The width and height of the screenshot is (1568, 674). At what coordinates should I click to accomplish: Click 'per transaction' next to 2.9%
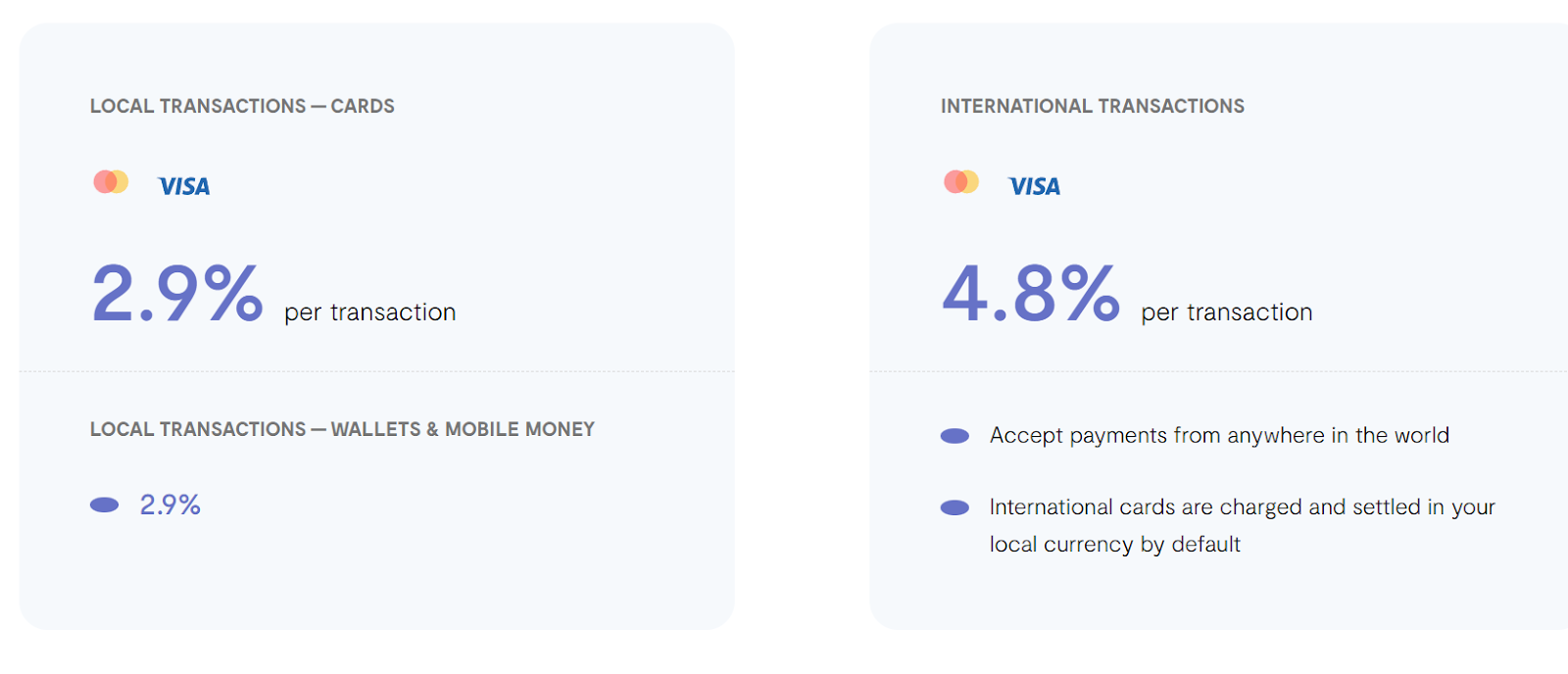pos(370,313)
